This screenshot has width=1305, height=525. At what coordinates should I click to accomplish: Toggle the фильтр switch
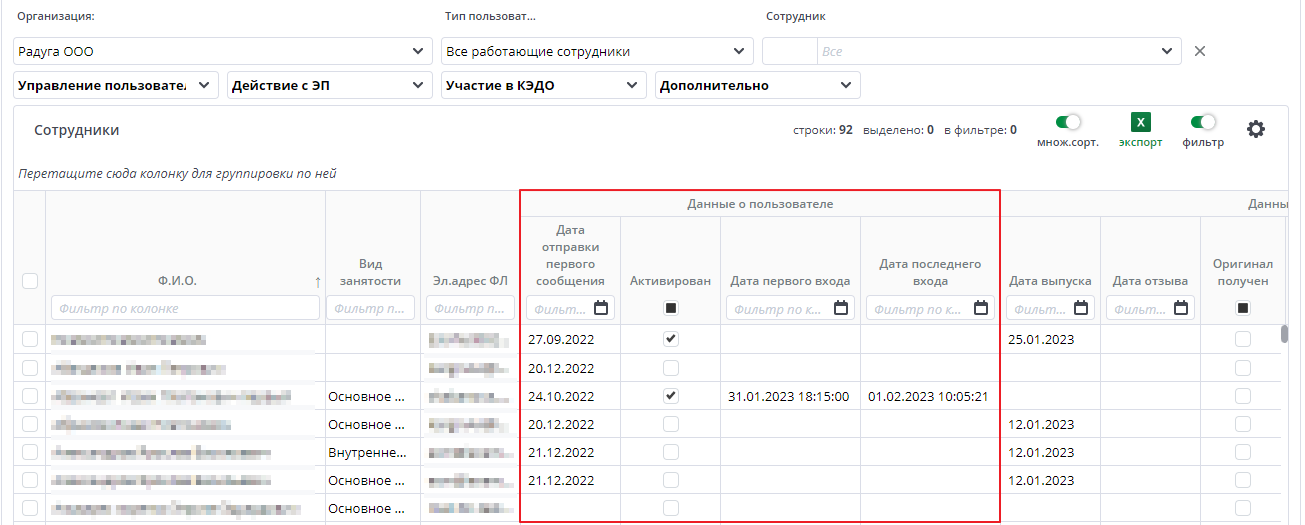(1203, 122)
